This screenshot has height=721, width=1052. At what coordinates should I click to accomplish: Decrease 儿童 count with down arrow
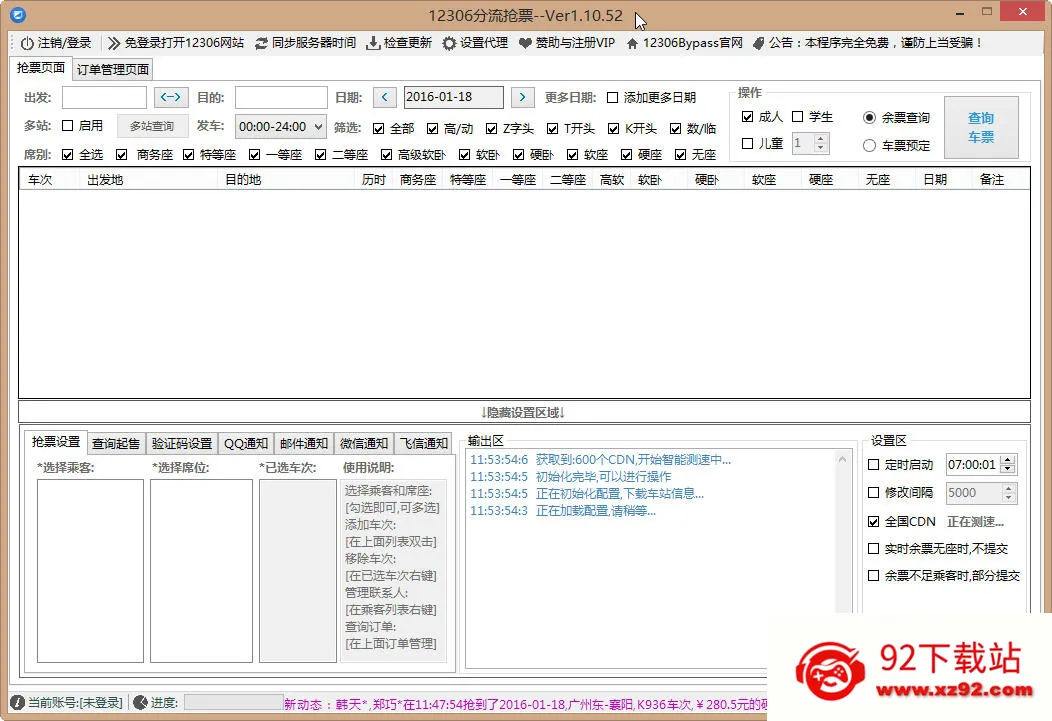pyautogui.click(x=820, y=148)
